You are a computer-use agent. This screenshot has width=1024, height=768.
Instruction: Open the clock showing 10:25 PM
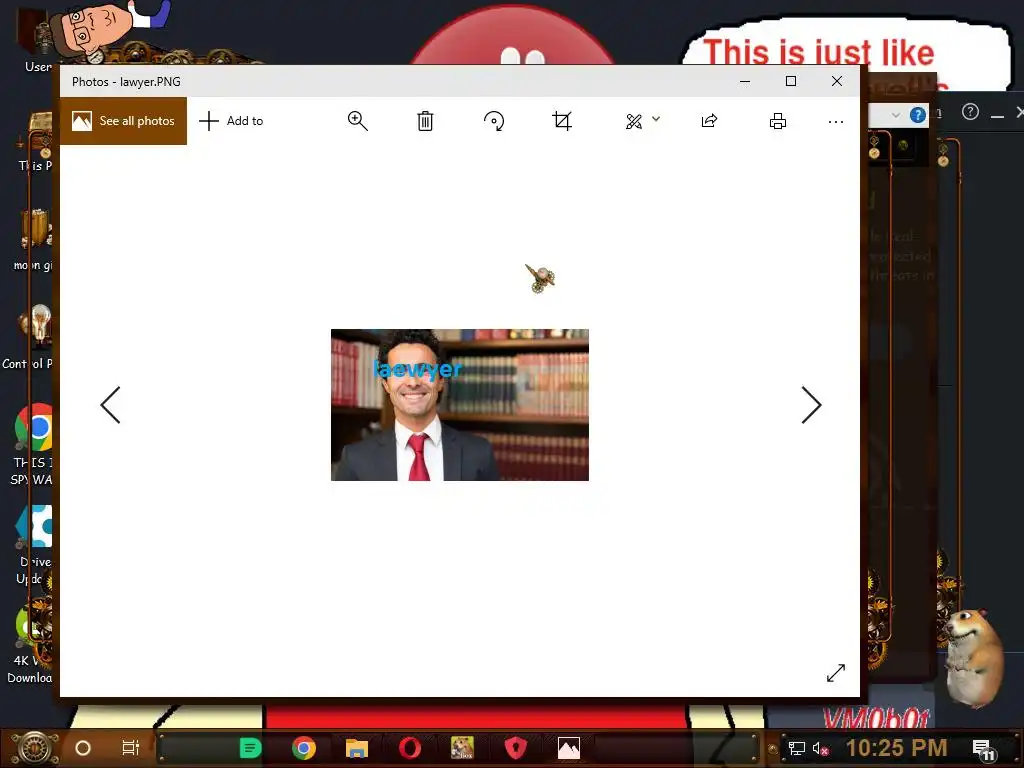[x=897, y=748]
